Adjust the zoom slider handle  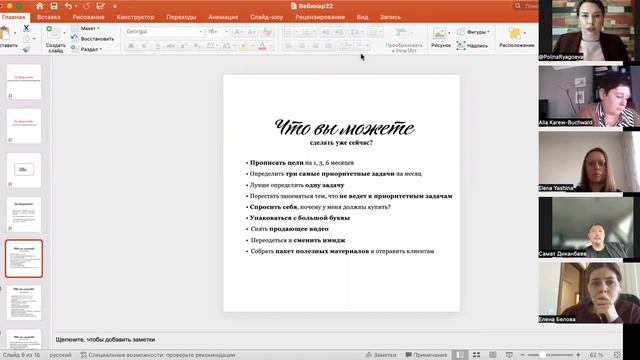pyautogui.click(x=542, y=355)
